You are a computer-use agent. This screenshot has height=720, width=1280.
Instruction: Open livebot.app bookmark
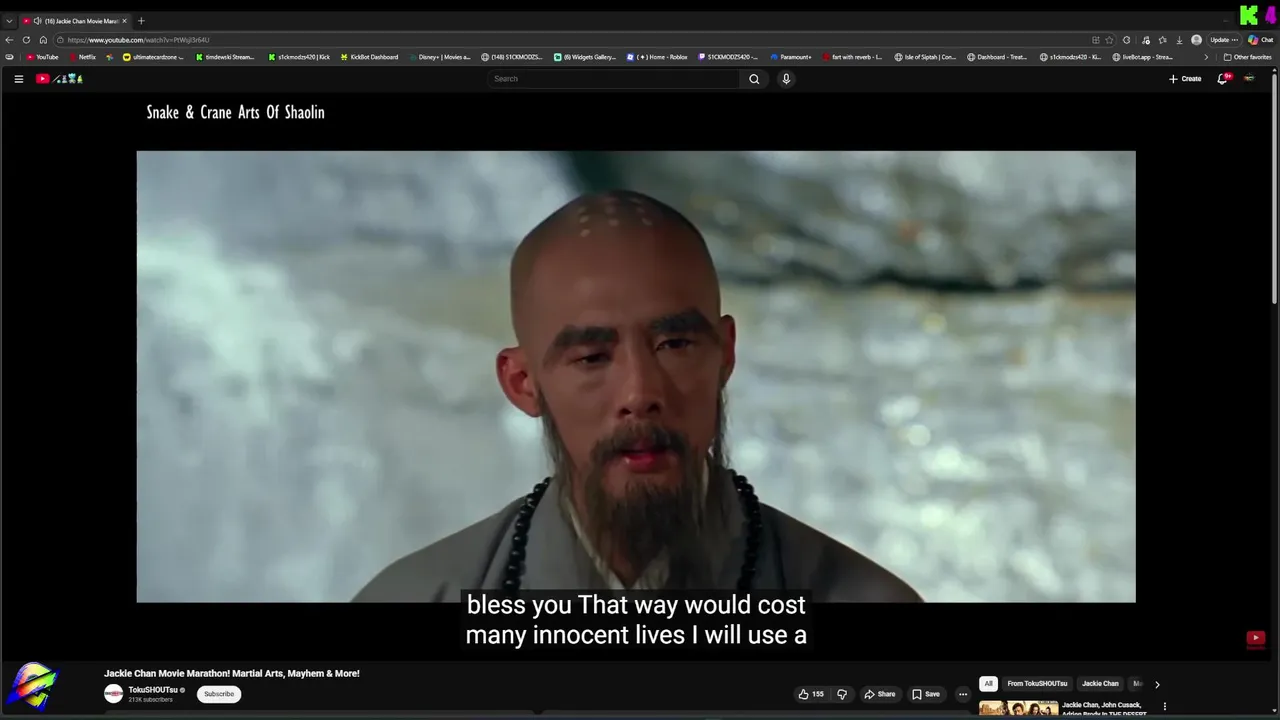coord(1143,57)
